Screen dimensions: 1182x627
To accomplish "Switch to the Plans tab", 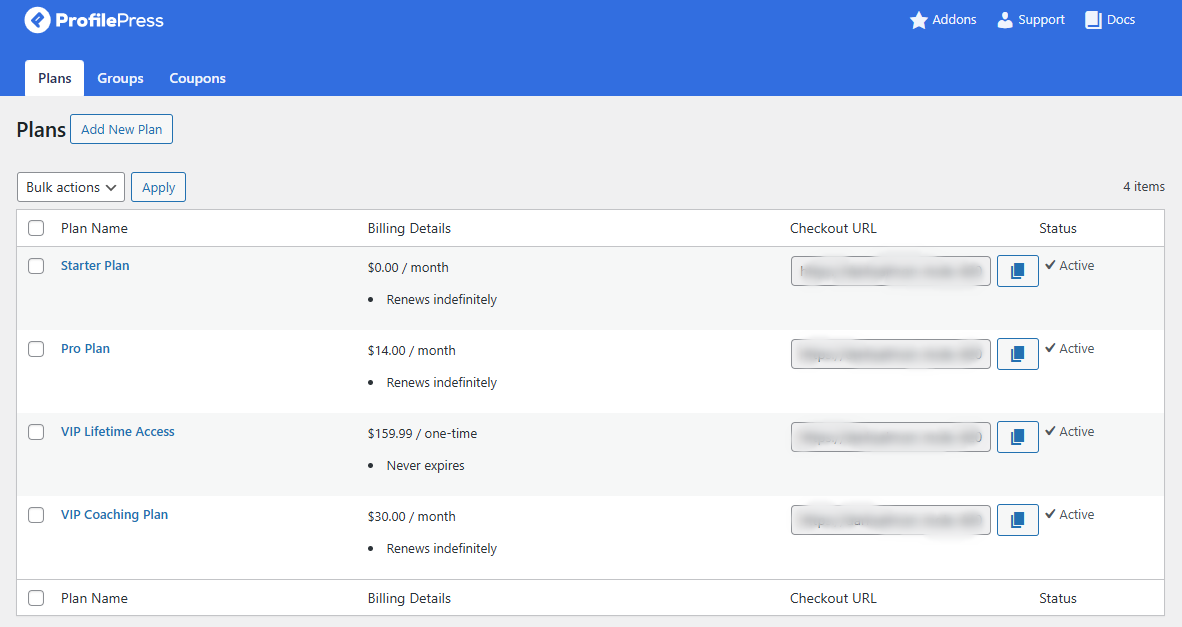I will [54, 78].
